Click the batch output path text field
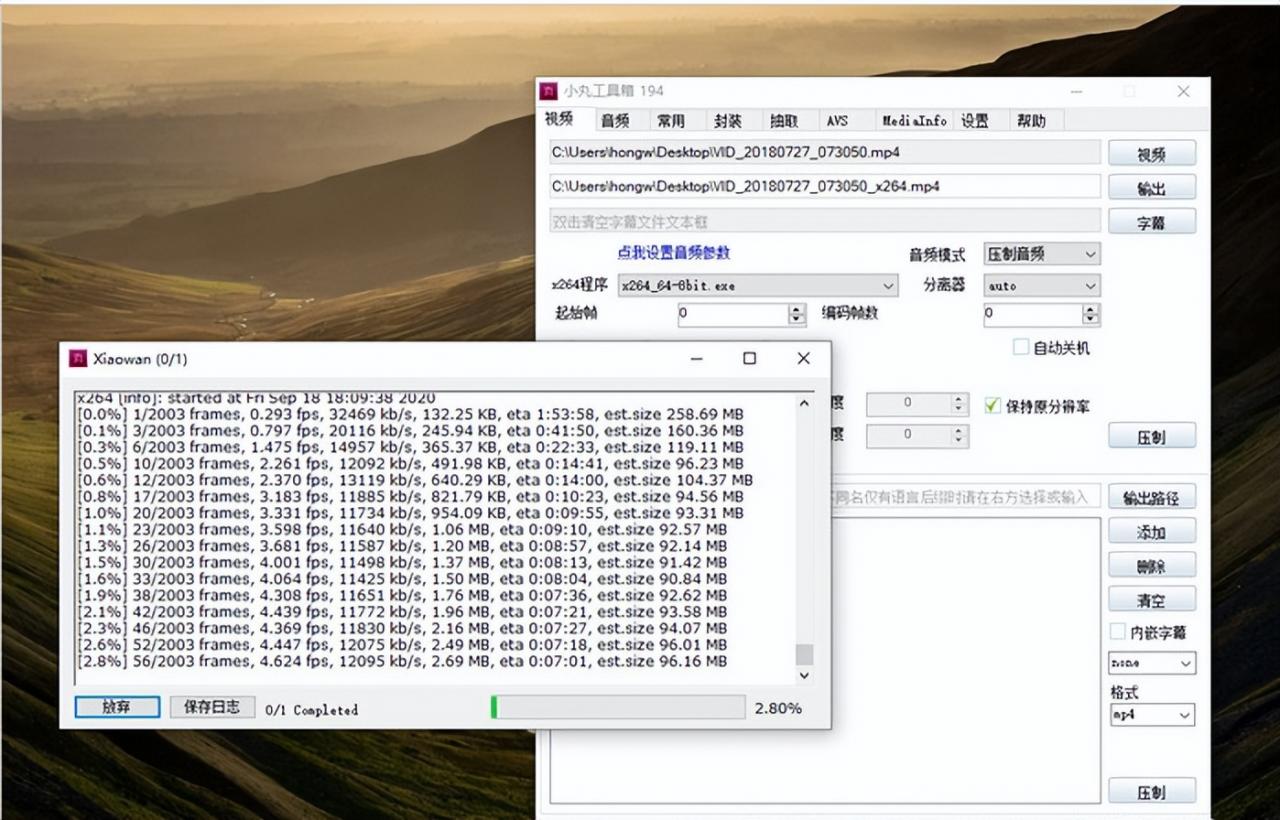The image size is (1280, 820). click(x=966, y=496)
